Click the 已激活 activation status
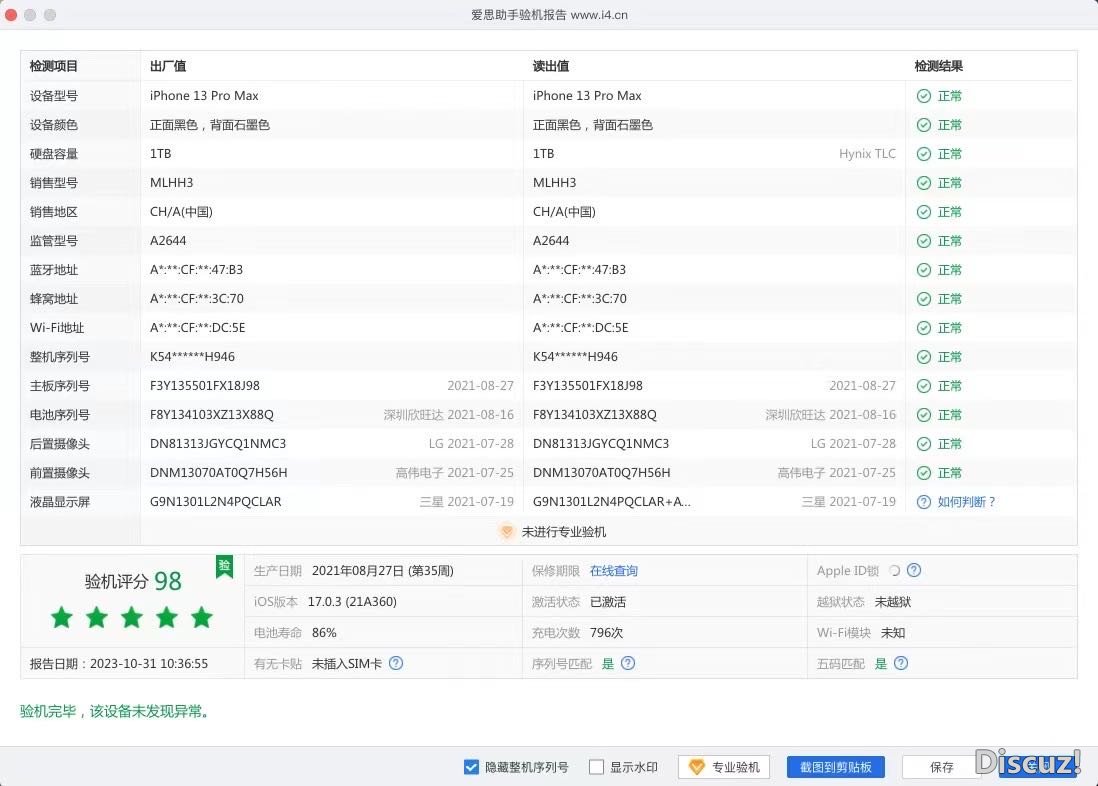Viewport: 1098px width, 786px height. 608,602
